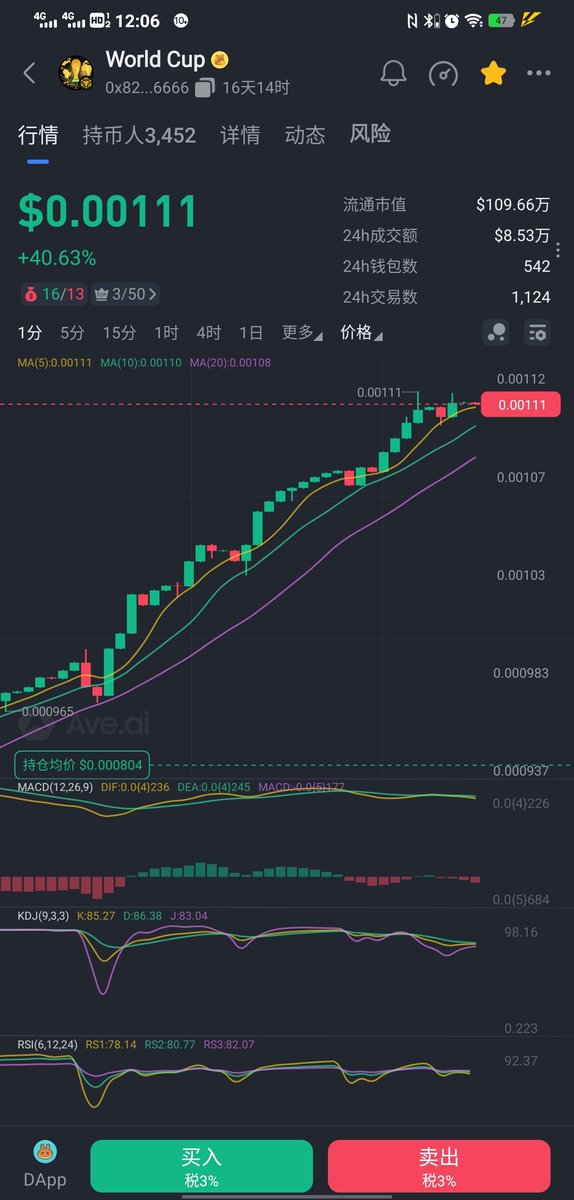Switch to the 详情 tab
This screenshot has width=574, height=1200.
tap(240, 135)
